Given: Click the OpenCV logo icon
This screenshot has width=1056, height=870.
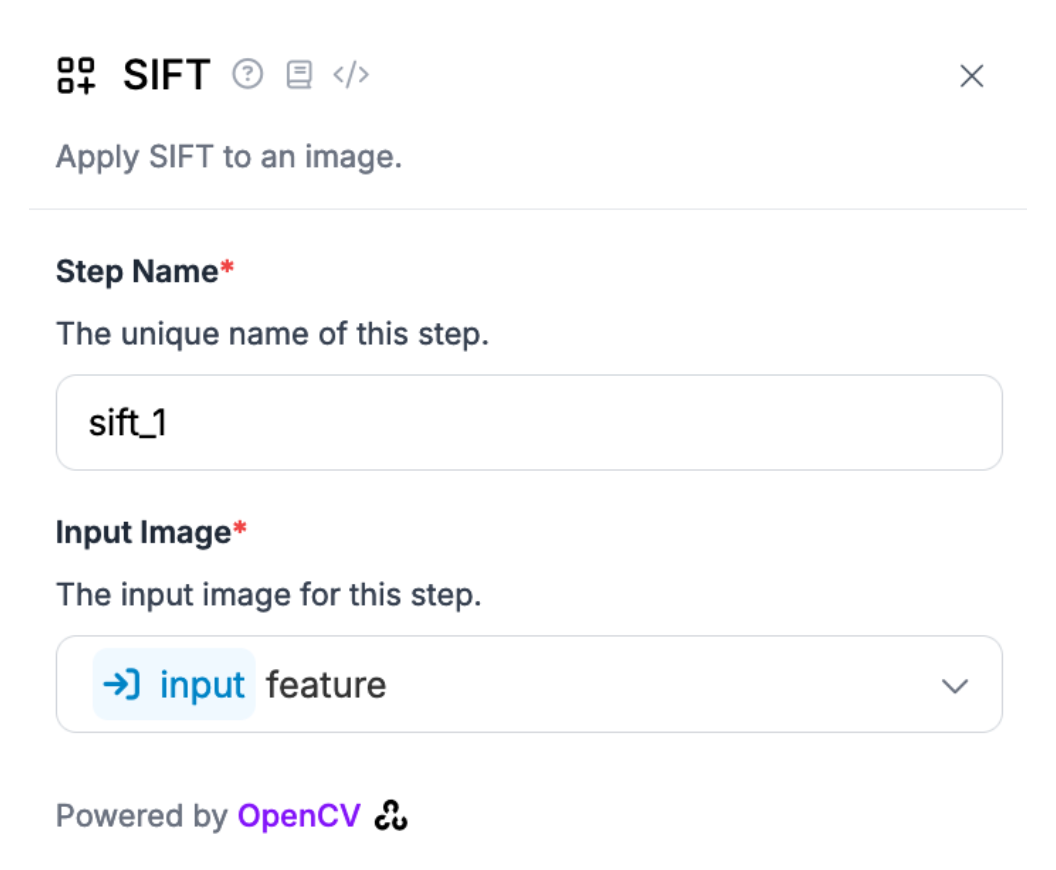Looking at the screenshot, I should coord(391,815).
